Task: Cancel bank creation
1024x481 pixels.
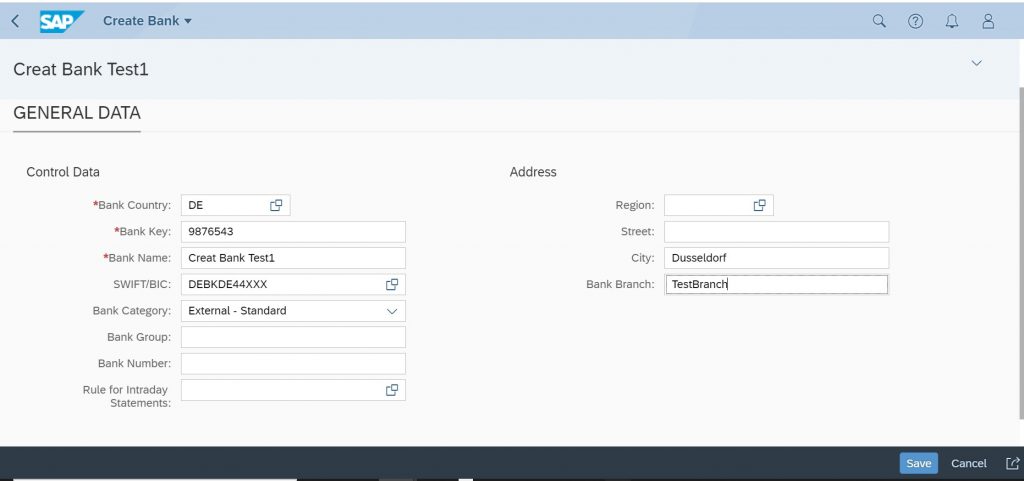Action: point(968,463)
